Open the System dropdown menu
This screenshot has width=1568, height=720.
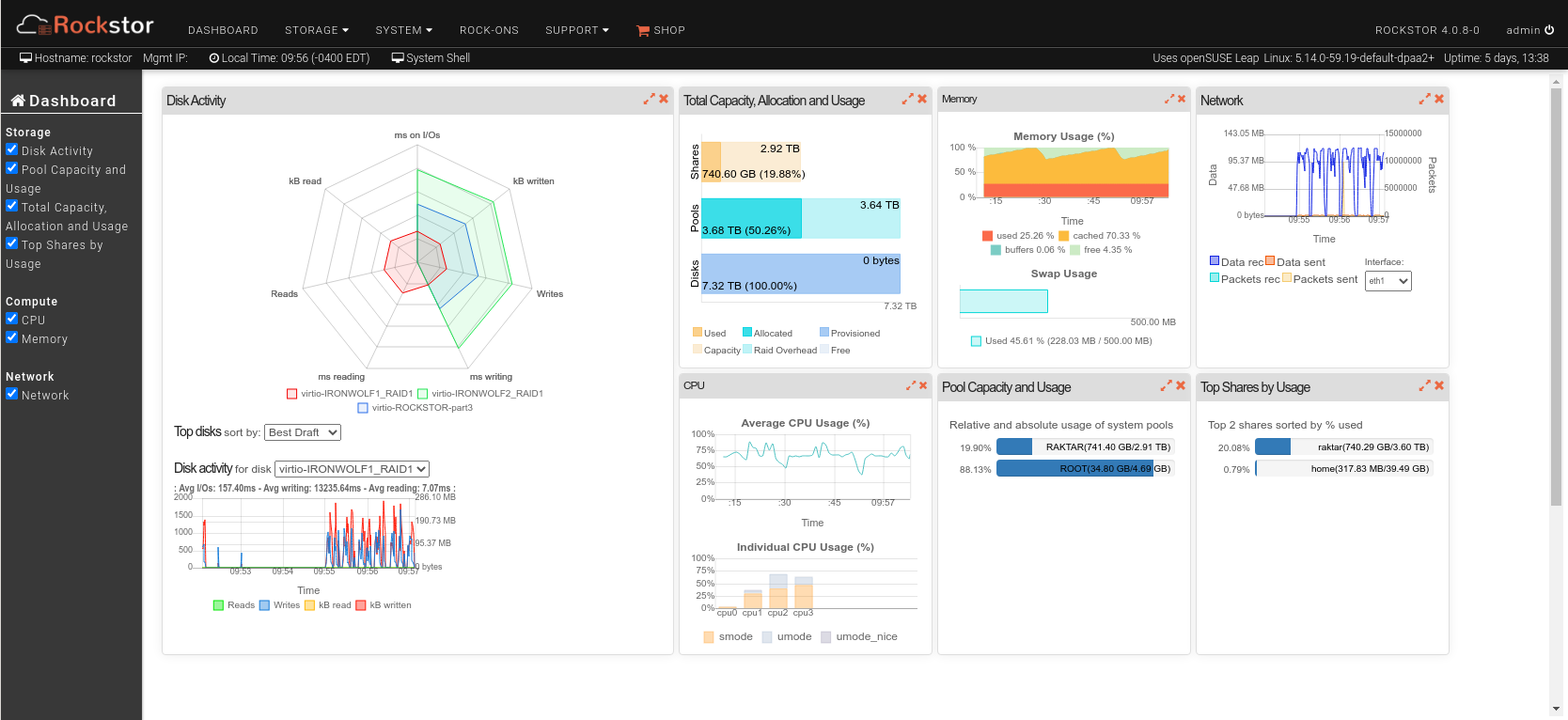(404, 30)
